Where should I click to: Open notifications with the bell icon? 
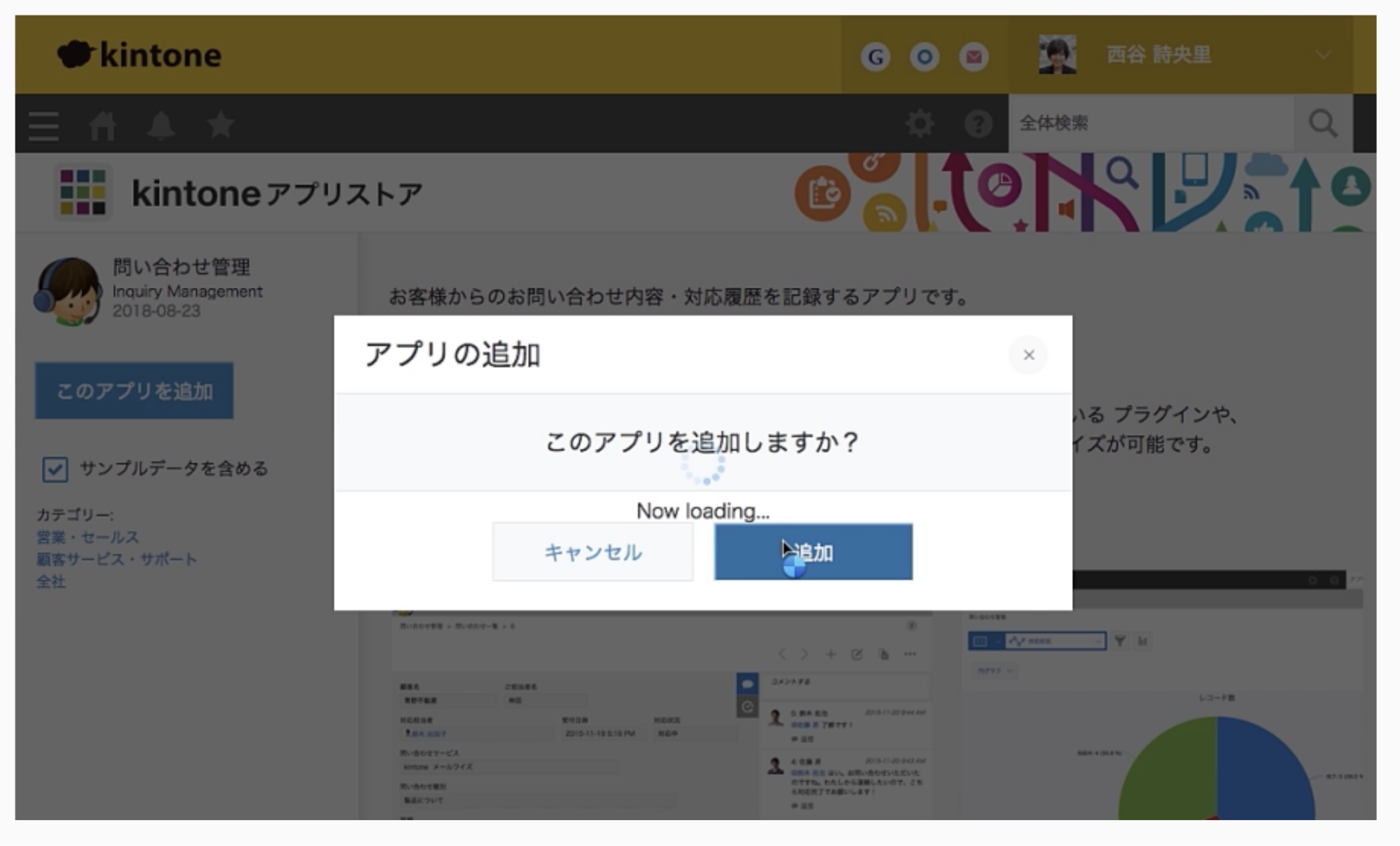click(x=162, y=125)
